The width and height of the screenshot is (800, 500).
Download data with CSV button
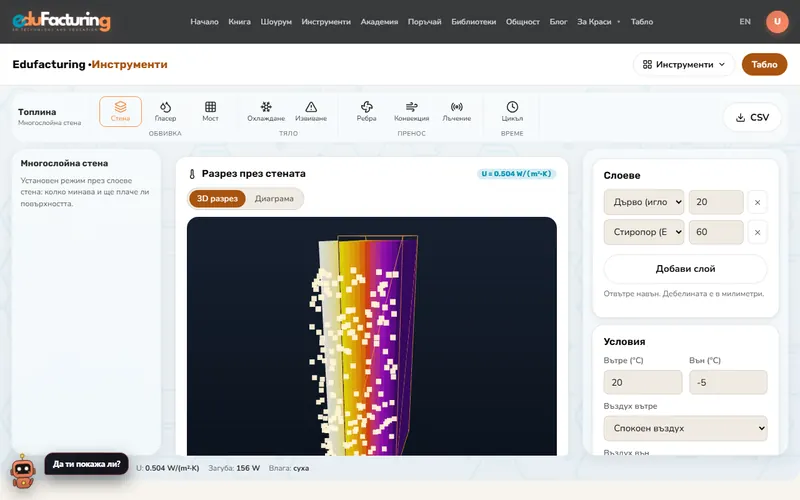click(752, 117)
